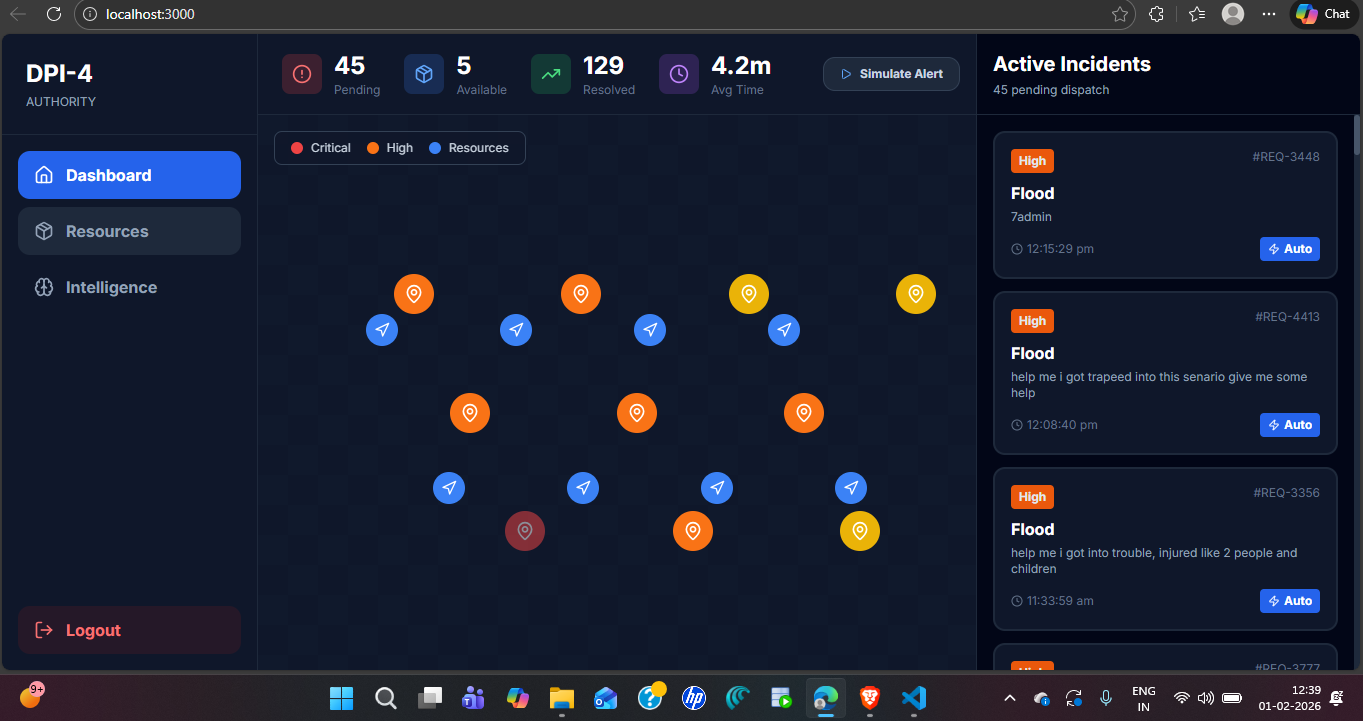Log out using the Logout button
Viewport: 1363px width, 721px height.
click(129, 630)
